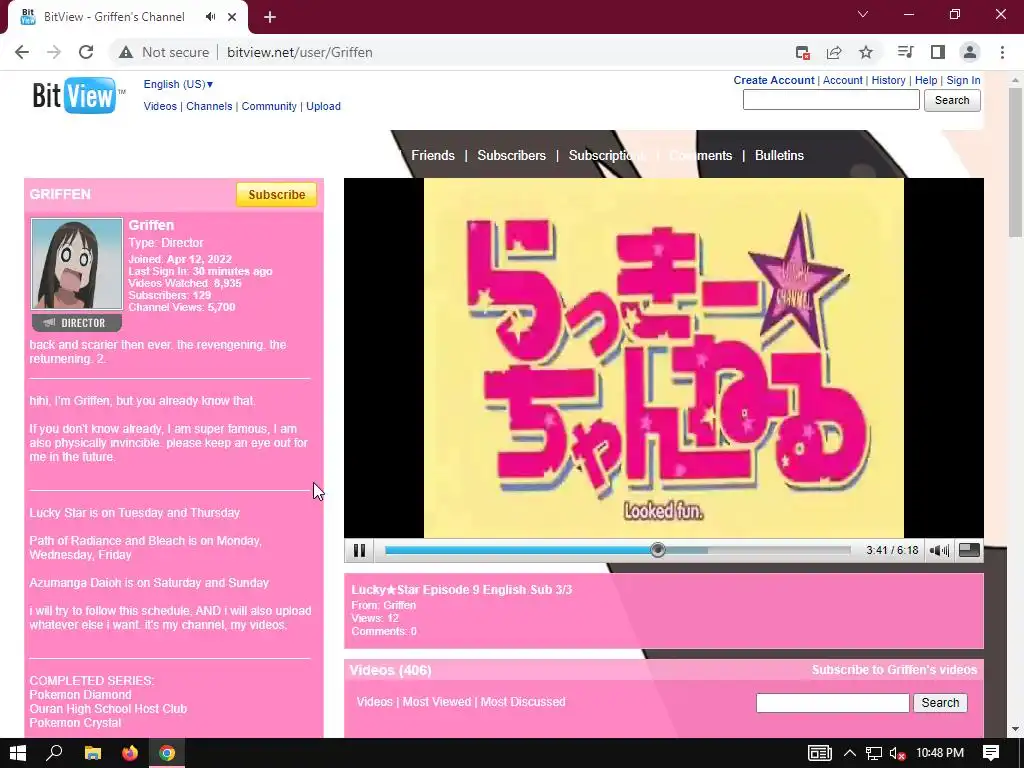Open the Subscriptions channel tab
Viewport: 1024px width, 768px height.
coord(607,155)
